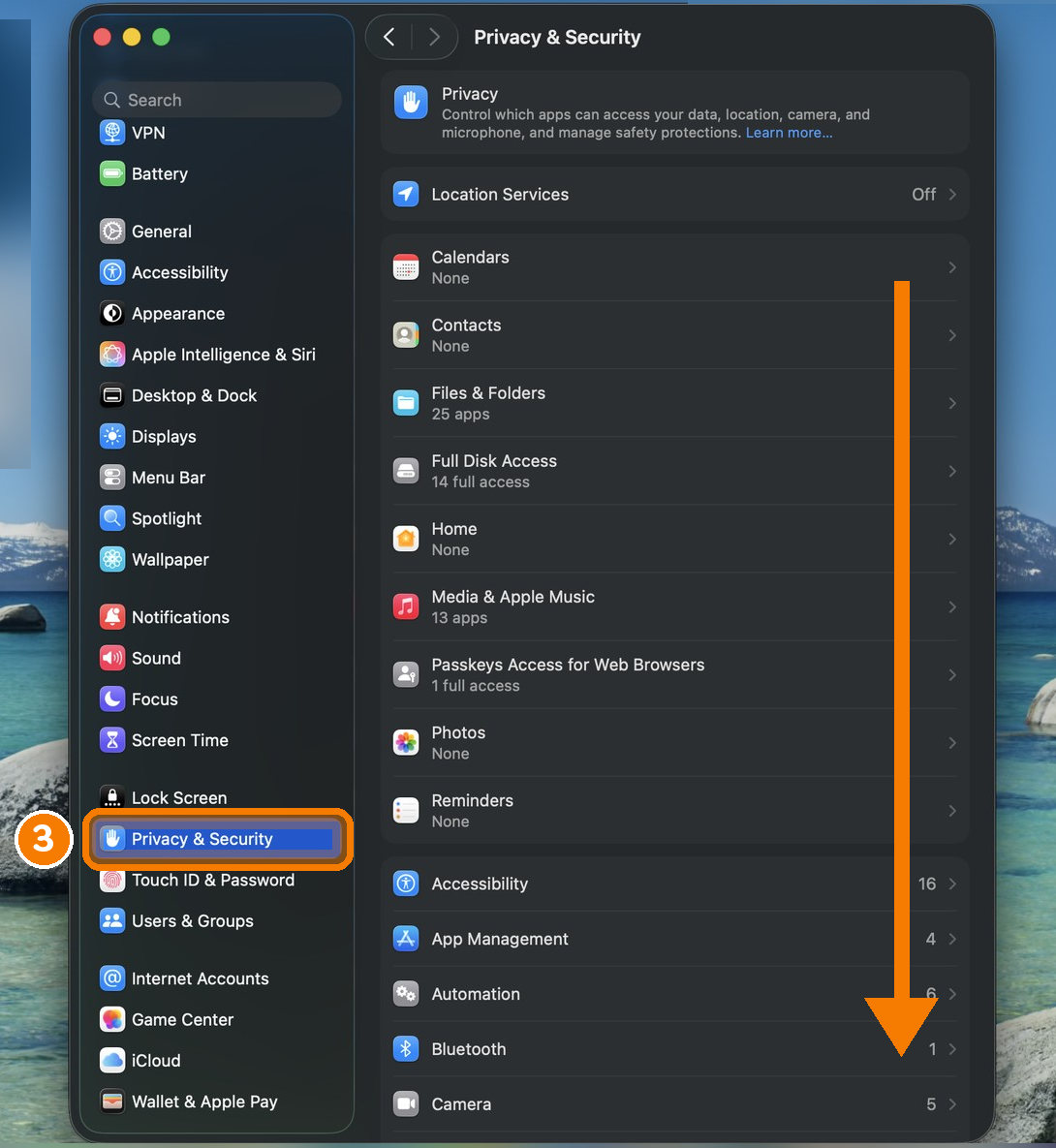Click the Photos flower icon

pos(406,742)
